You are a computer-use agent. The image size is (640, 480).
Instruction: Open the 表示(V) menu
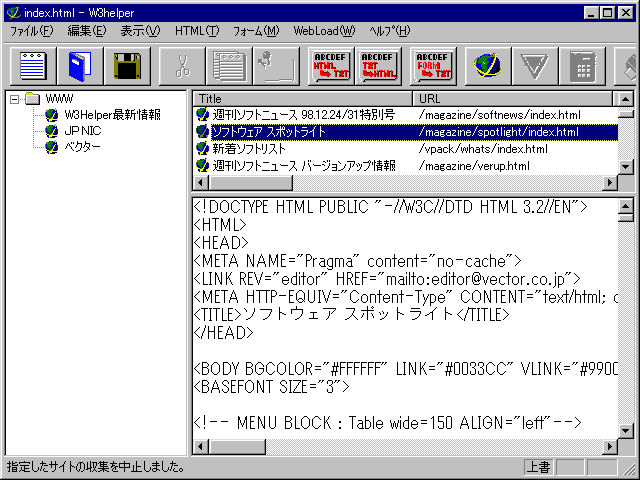tap(140, 31)
